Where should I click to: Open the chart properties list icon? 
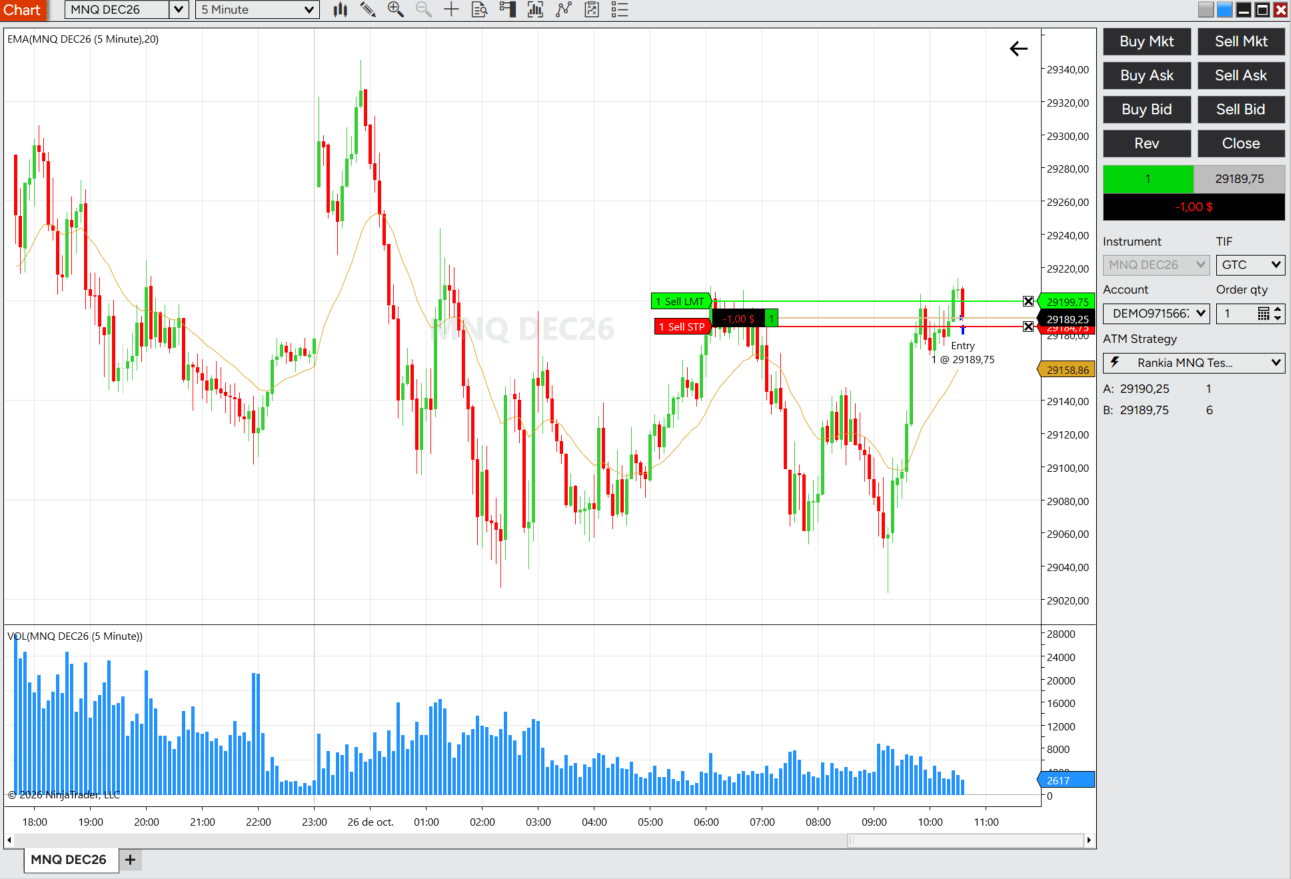[619, 10]
